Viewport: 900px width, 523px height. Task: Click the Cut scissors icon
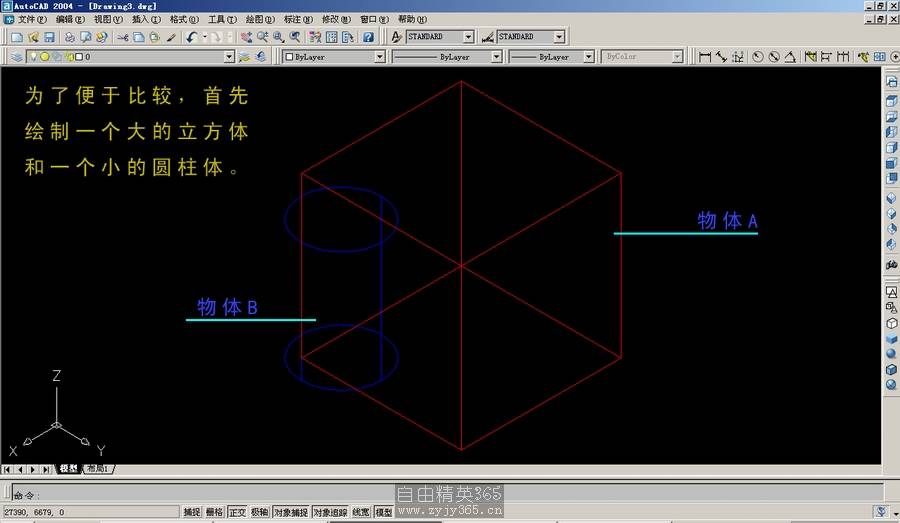coord(123,37)
